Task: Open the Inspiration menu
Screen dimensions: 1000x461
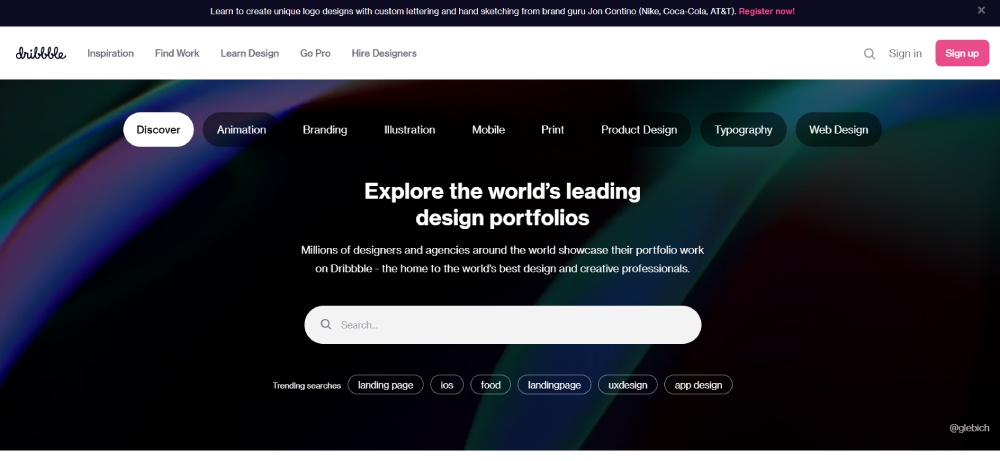Action: (110, 54)
